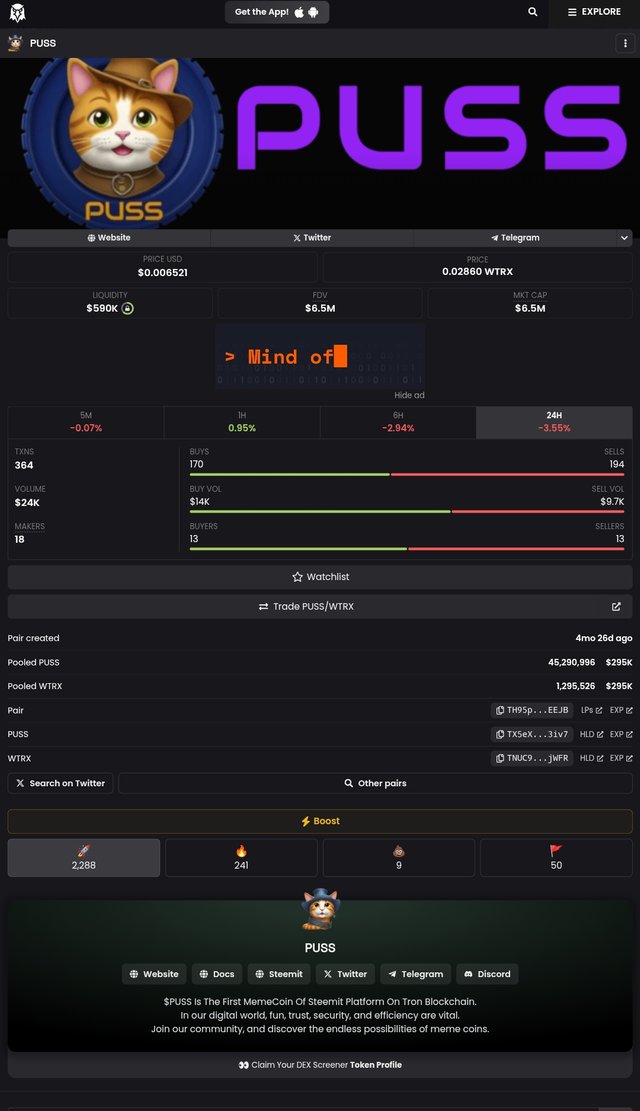Open the Steemit button
Viewport: 640px width, 1111px height.
tap(279, 974)
